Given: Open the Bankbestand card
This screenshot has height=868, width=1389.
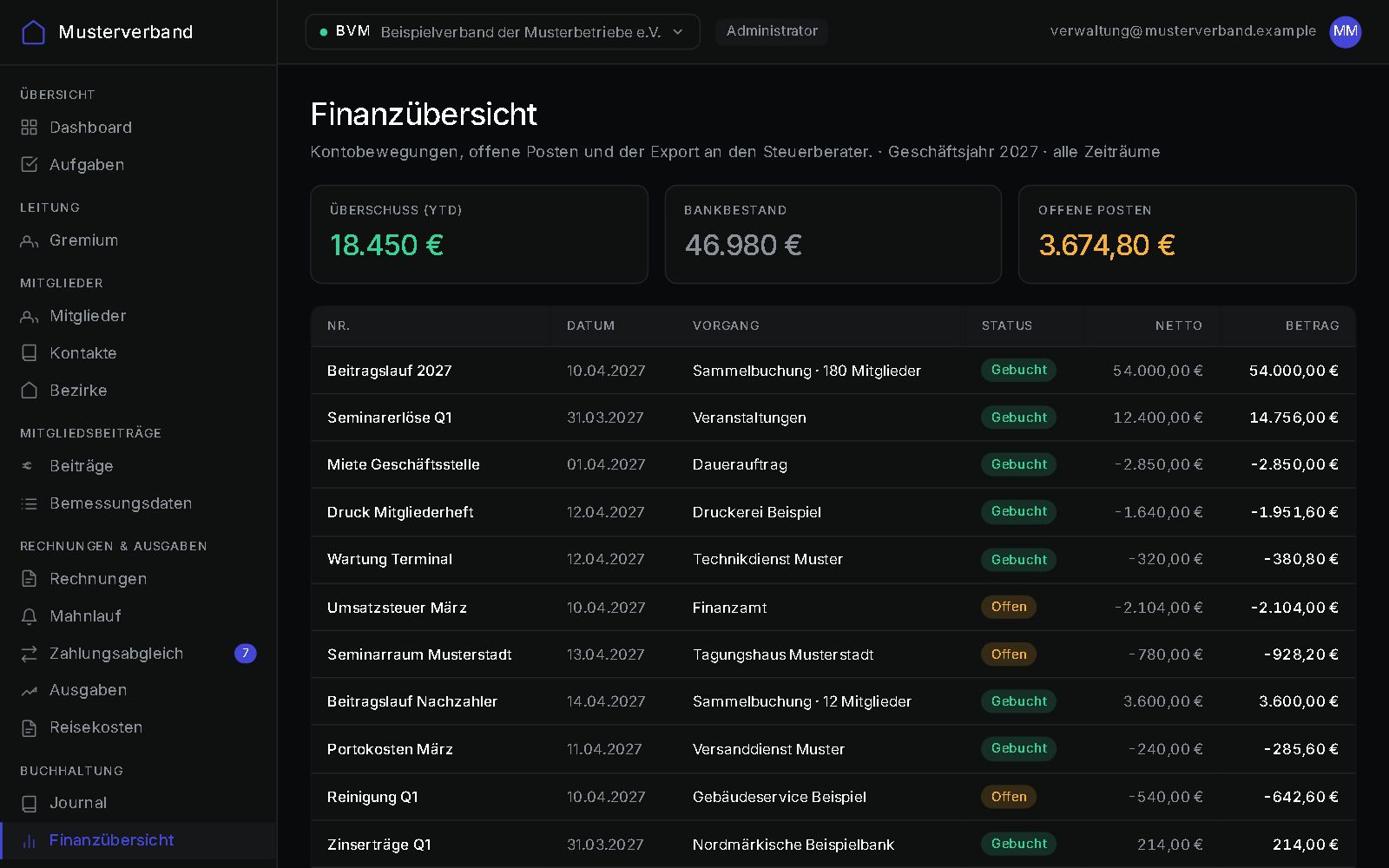Looking at the screenshot, I should pyautogui.click(x=833, y=234).
